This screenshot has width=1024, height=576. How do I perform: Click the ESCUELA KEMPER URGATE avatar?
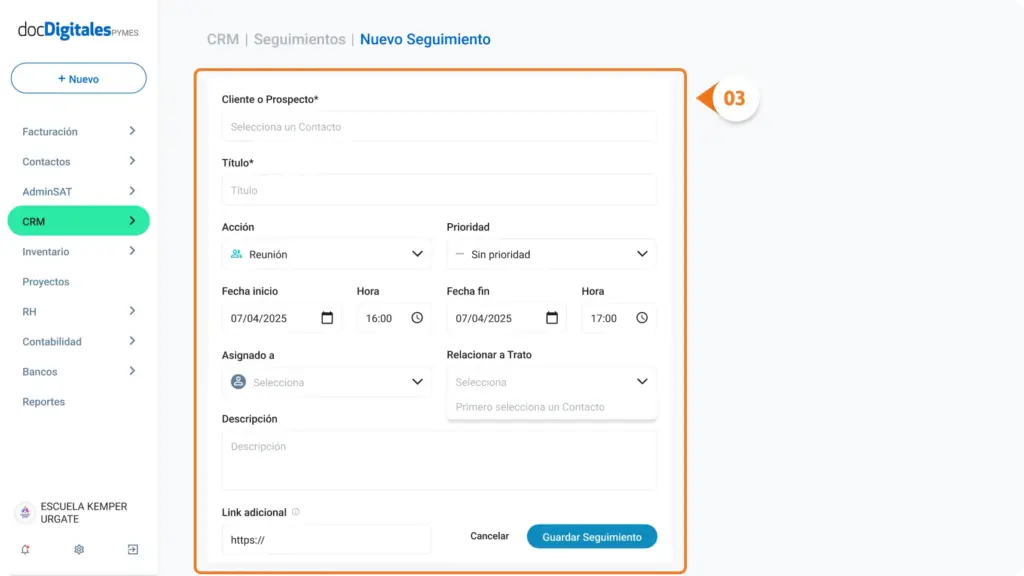tap(25, 513)
